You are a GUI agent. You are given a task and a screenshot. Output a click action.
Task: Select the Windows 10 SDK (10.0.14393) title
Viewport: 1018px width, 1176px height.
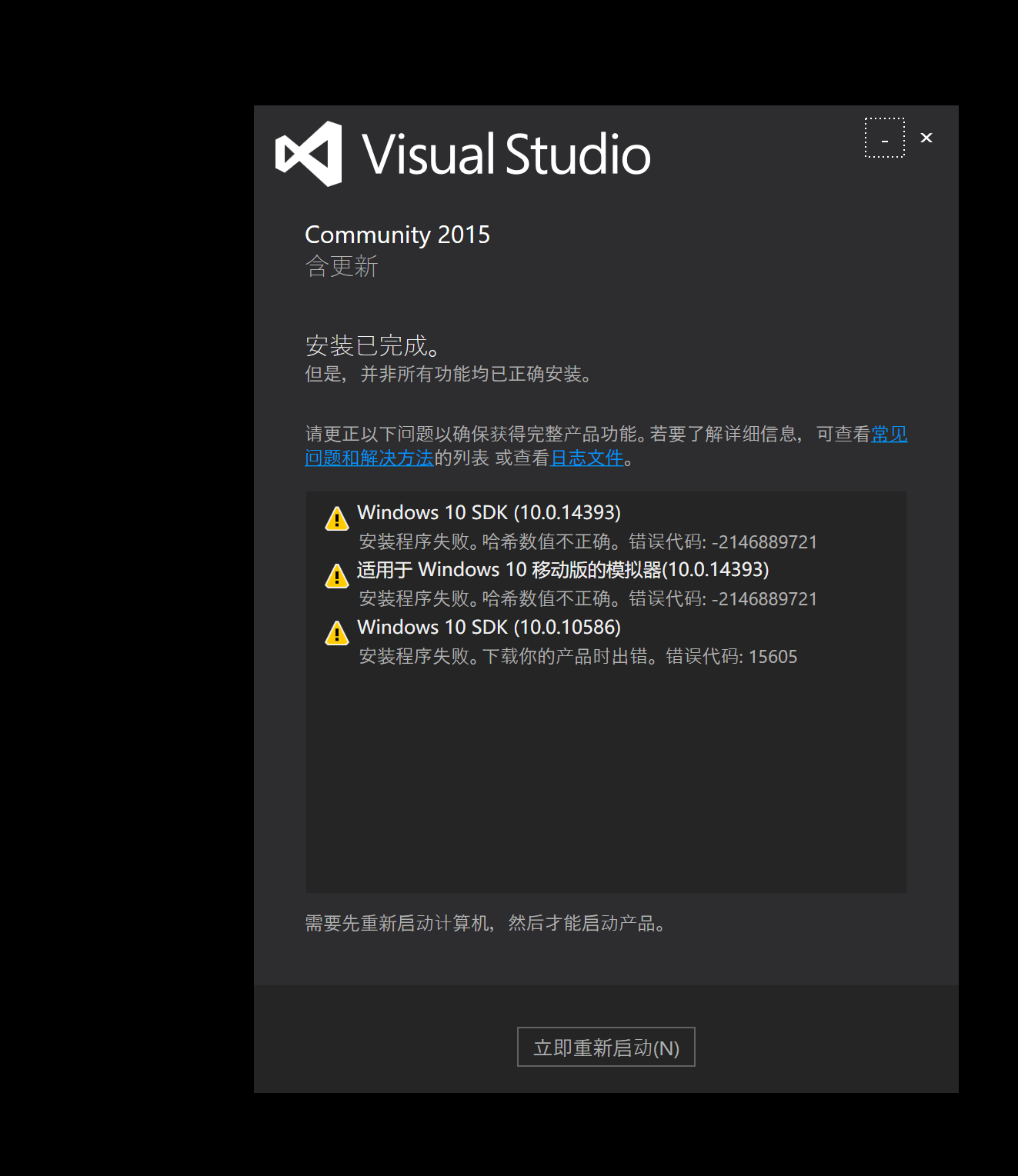coord(489,513)
